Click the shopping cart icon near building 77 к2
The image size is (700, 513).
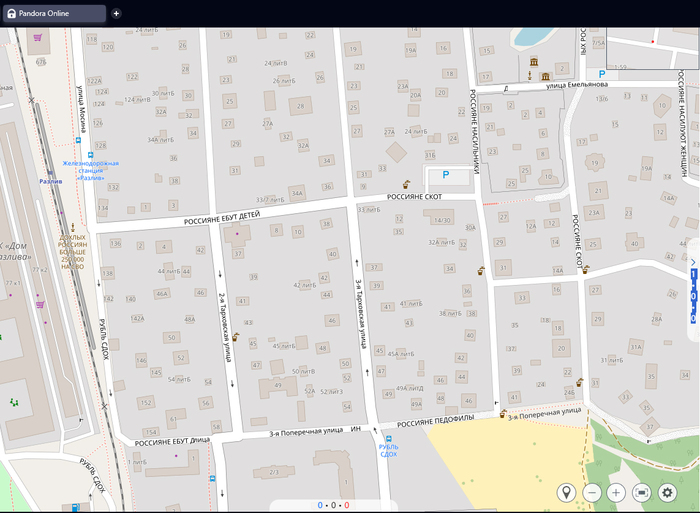click(40, 304)
